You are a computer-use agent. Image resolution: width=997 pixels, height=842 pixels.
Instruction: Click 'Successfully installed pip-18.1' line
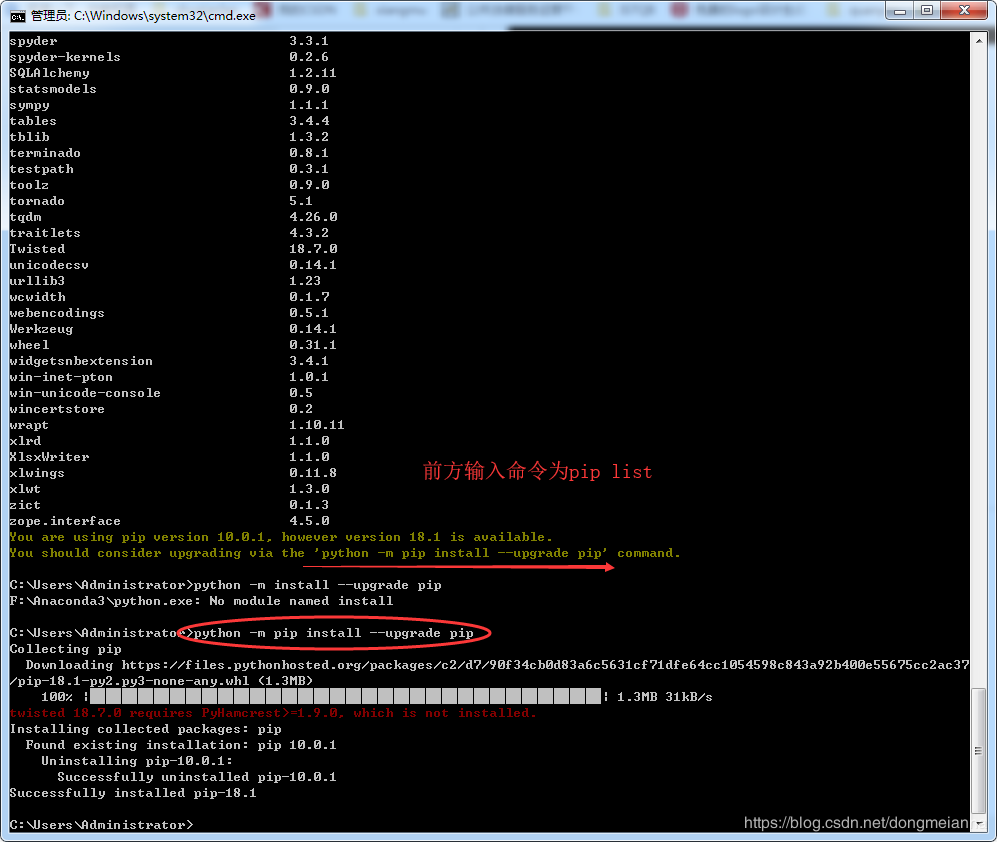point(133,793)
